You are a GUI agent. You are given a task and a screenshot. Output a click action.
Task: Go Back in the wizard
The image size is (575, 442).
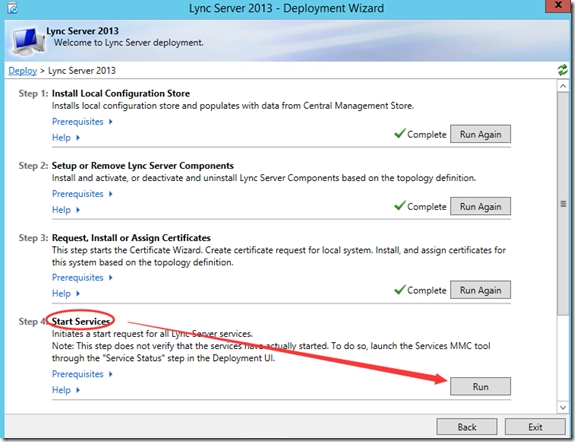point(466,427)
